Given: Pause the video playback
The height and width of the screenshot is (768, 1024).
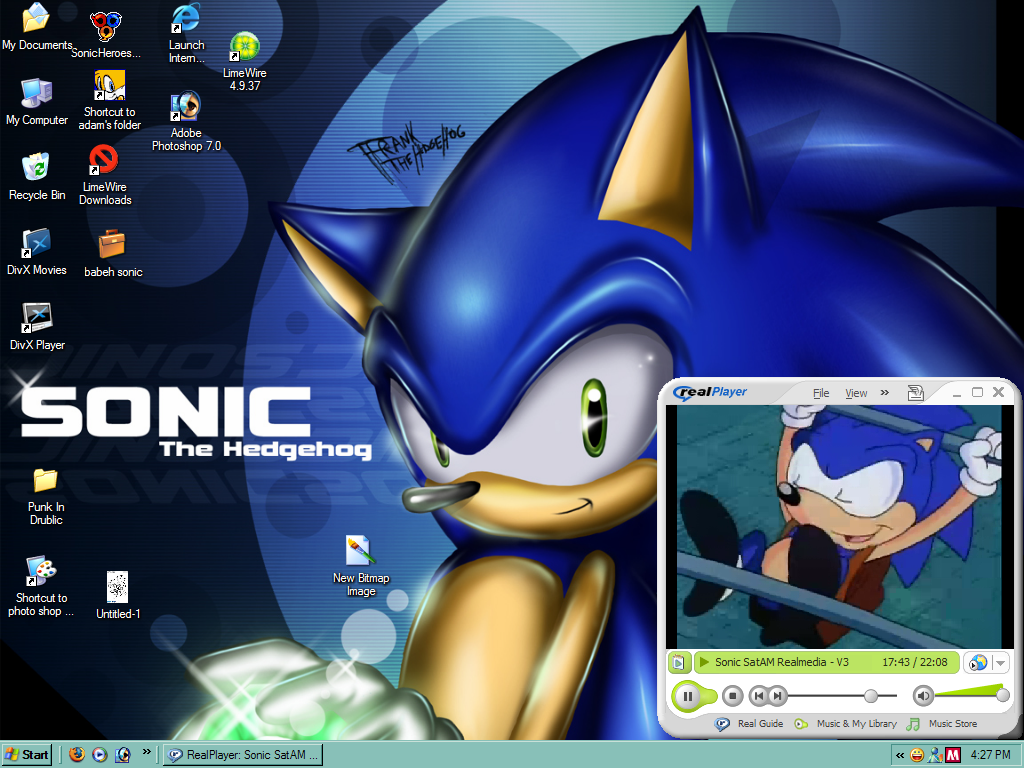Looking at the screenshot, I should coord(687,696).
